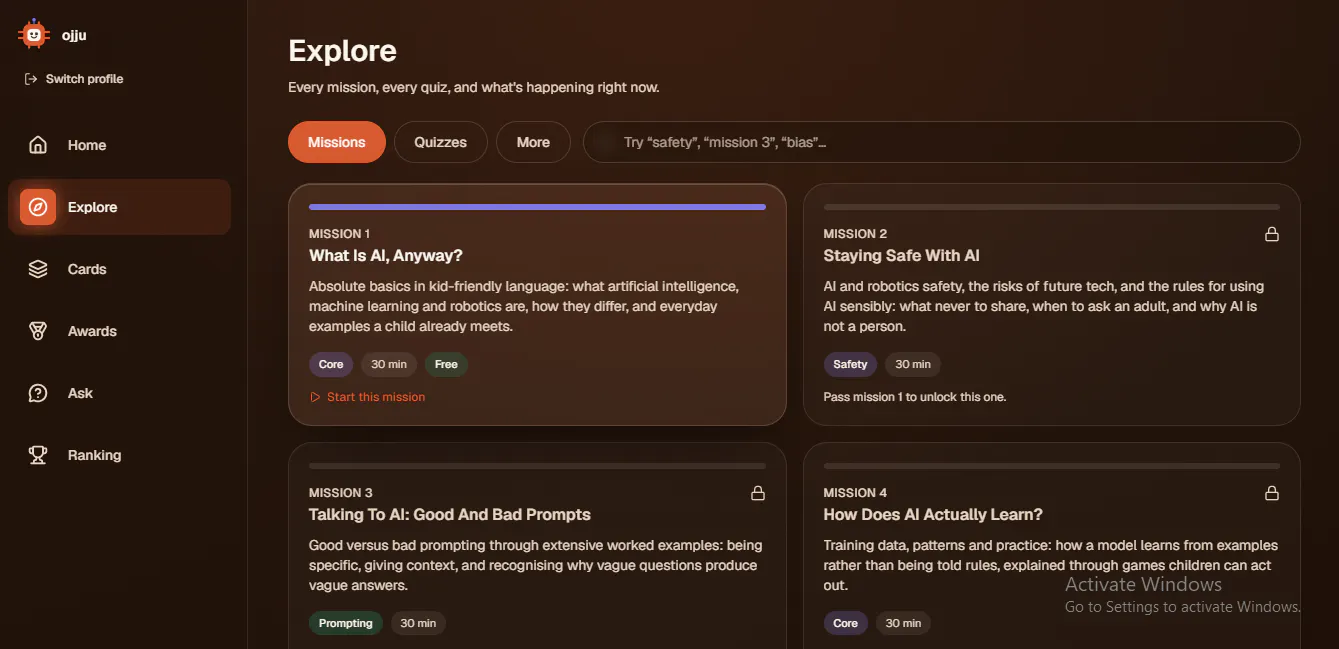Viewport: 1339px width, 649px height.
Task: Click How Does AI Actually Learn? title
Action: (x=933, y=515)
